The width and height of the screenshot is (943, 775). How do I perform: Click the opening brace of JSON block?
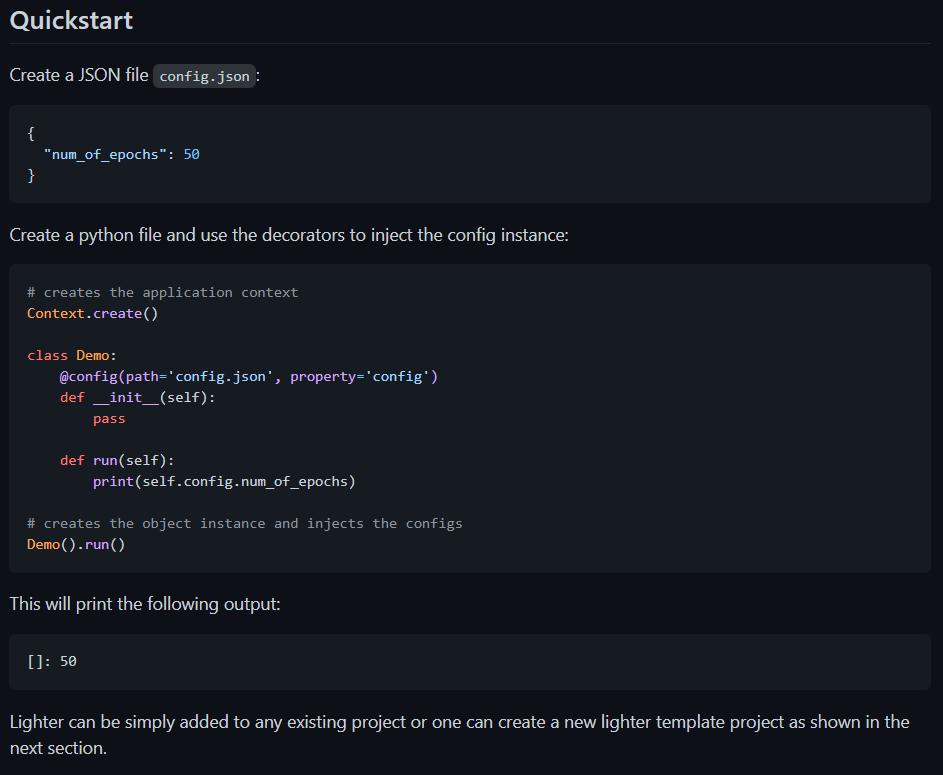tap(31, 133)
